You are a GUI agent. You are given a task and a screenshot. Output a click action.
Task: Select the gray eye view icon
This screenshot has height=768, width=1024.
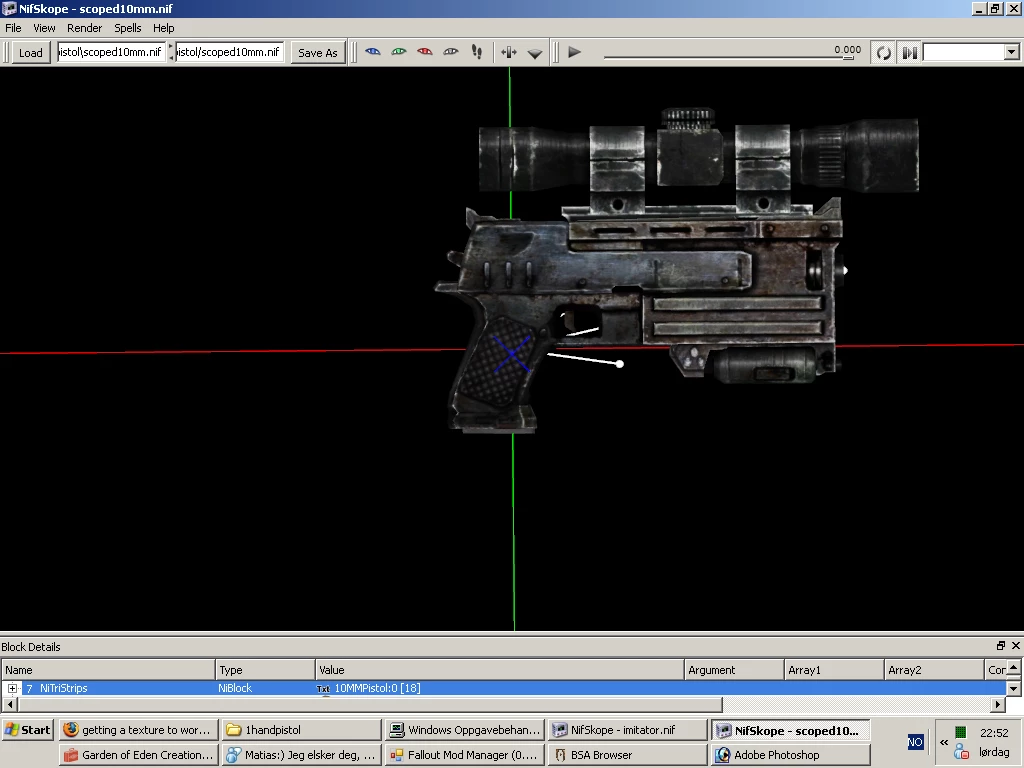pyautogui.click(x=451, y=52)
